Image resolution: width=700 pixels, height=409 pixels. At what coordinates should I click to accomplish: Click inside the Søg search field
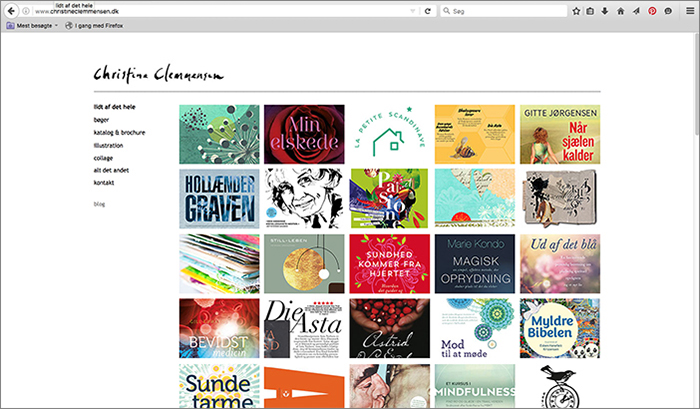(504, 11)
